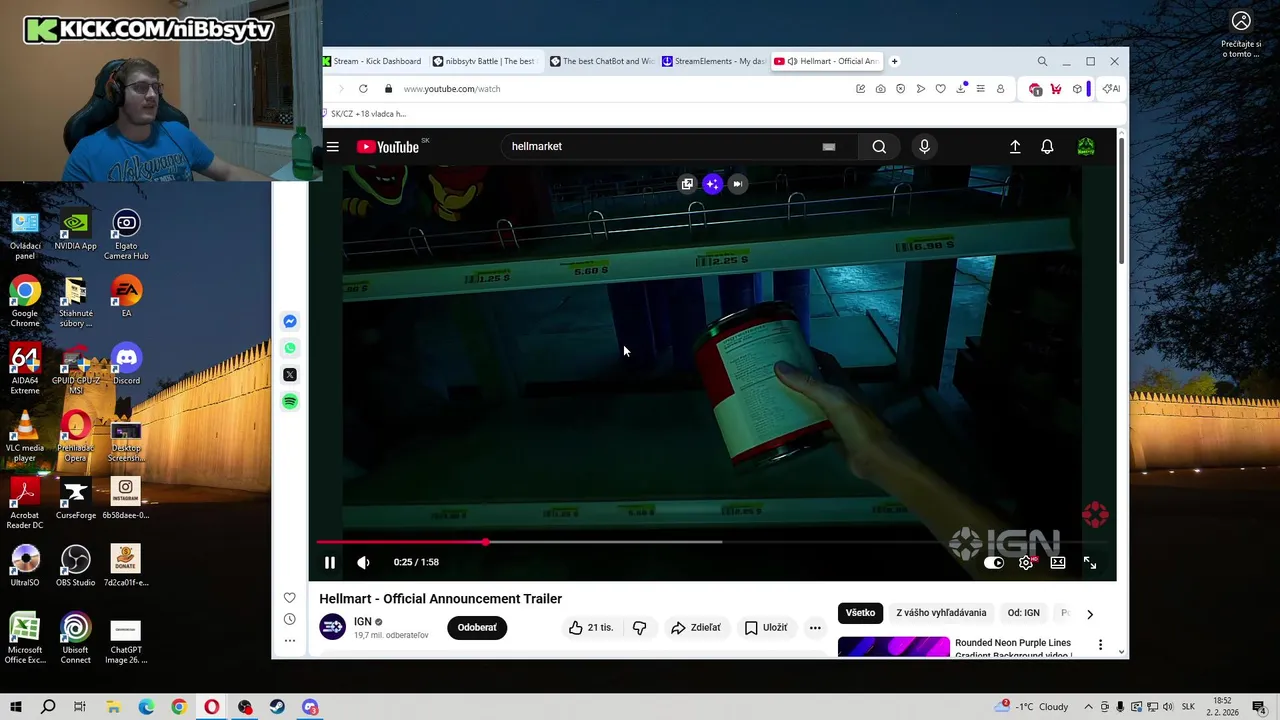Open a new browser tab with plus

894,61
